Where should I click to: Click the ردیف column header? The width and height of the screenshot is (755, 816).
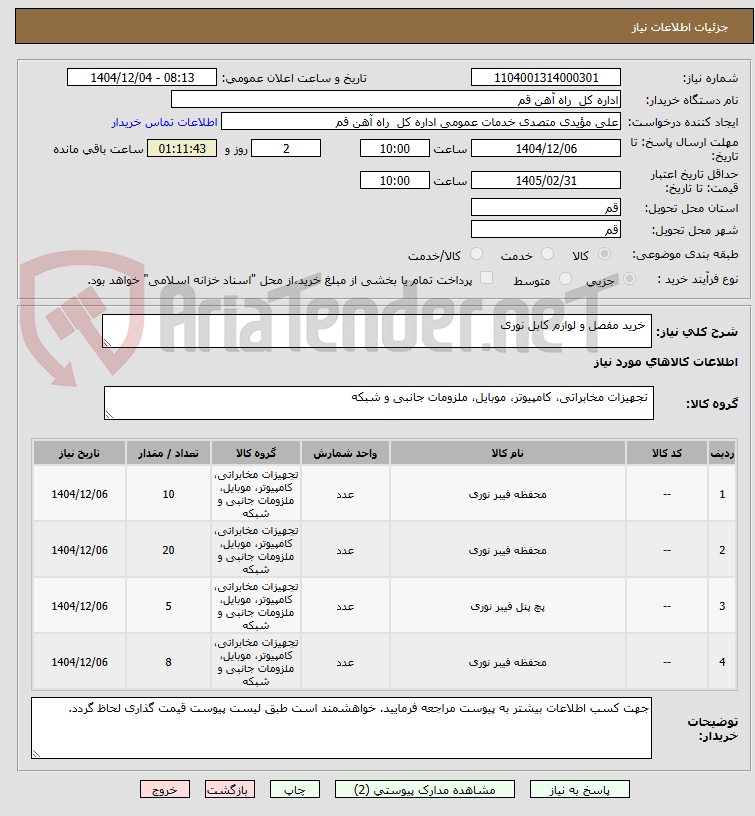click(722, 453)
